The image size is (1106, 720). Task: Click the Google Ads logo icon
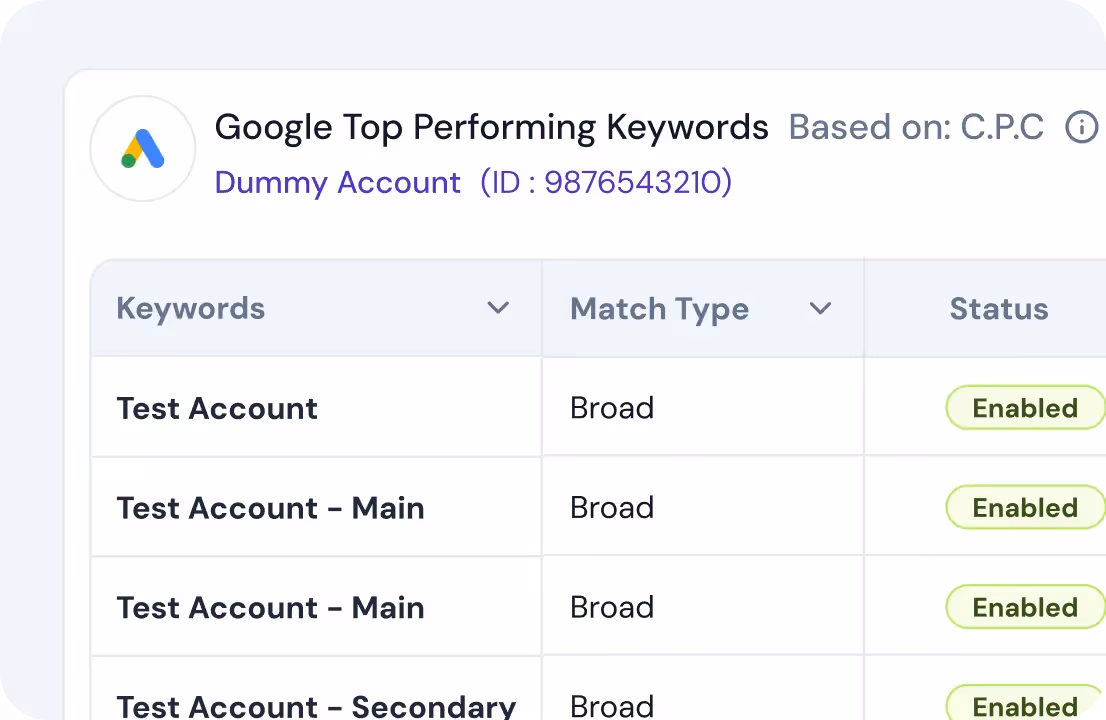click(x=142, y=149)
